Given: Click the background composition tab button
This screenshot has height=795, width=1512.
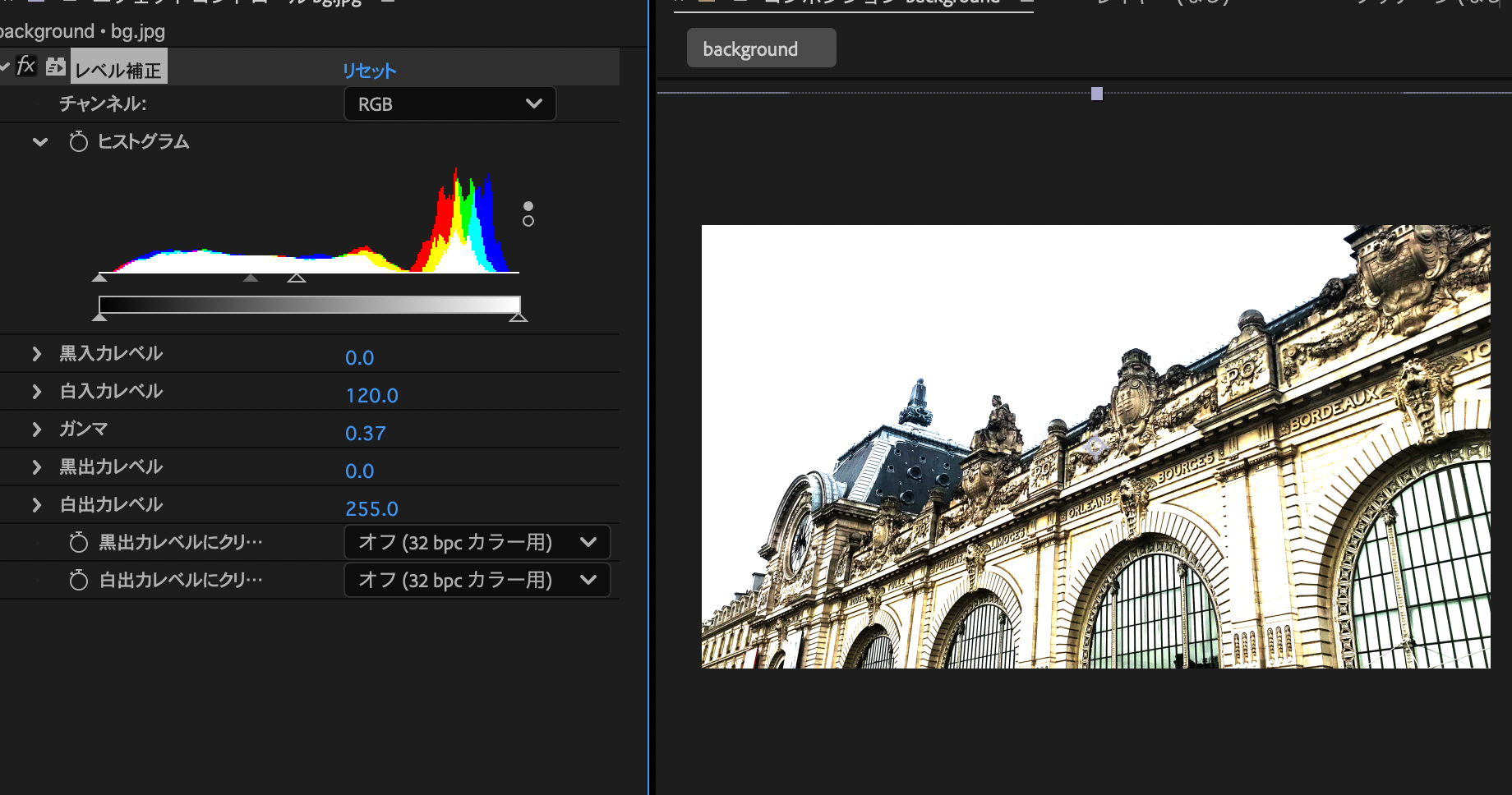Looking at the screenshot, I should 761,48.
